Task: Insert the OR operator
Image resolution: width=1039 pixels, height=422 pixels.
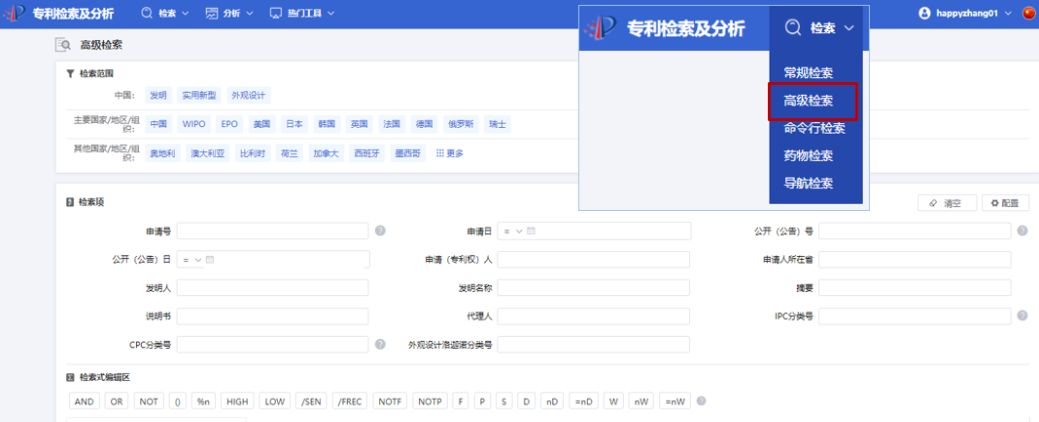Action: [116, 401]
